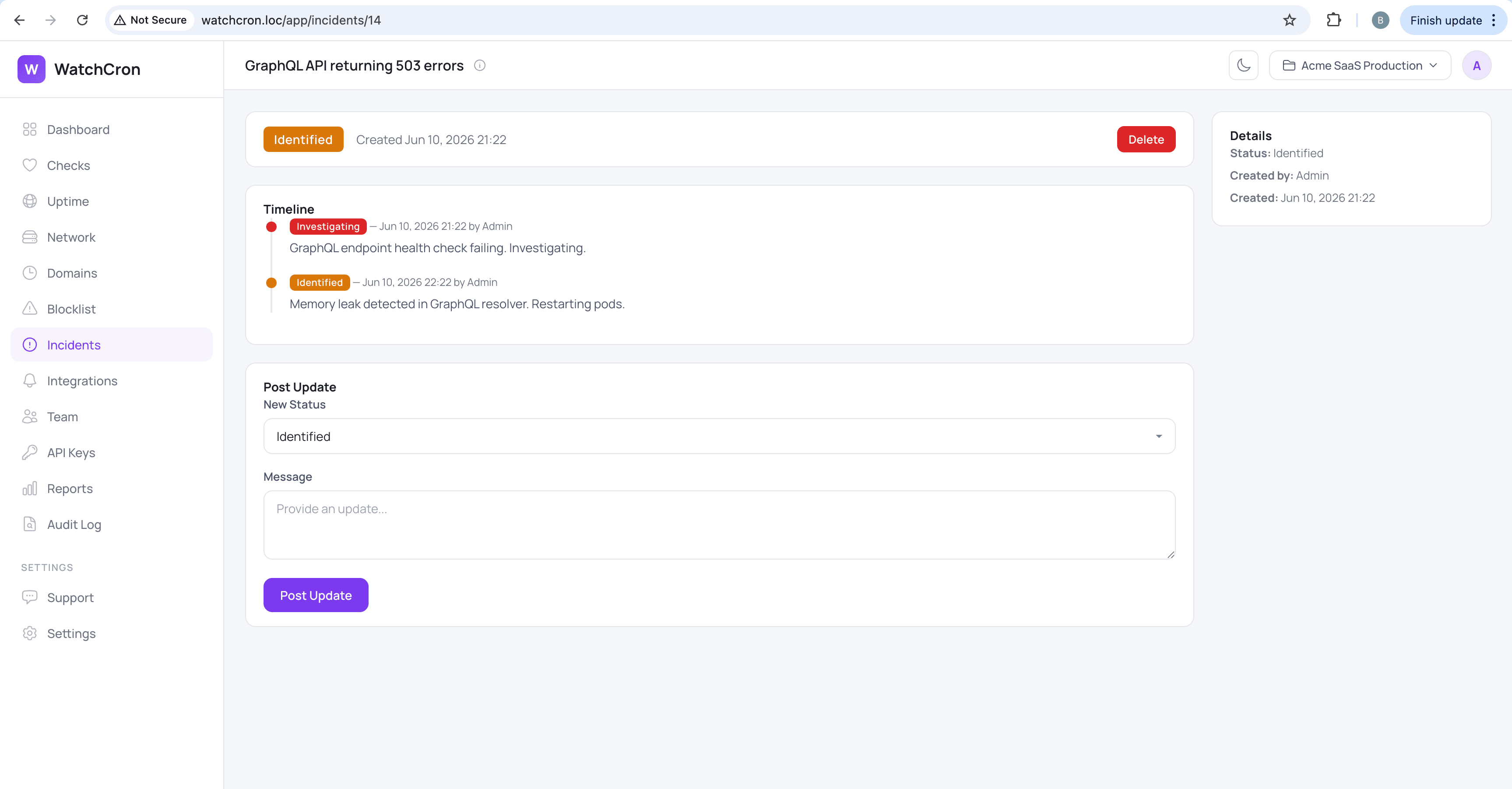Click Not Secure warning badge
Image resolution: width=1512 pixels, height=789 pixels.
tap(150, 20)
